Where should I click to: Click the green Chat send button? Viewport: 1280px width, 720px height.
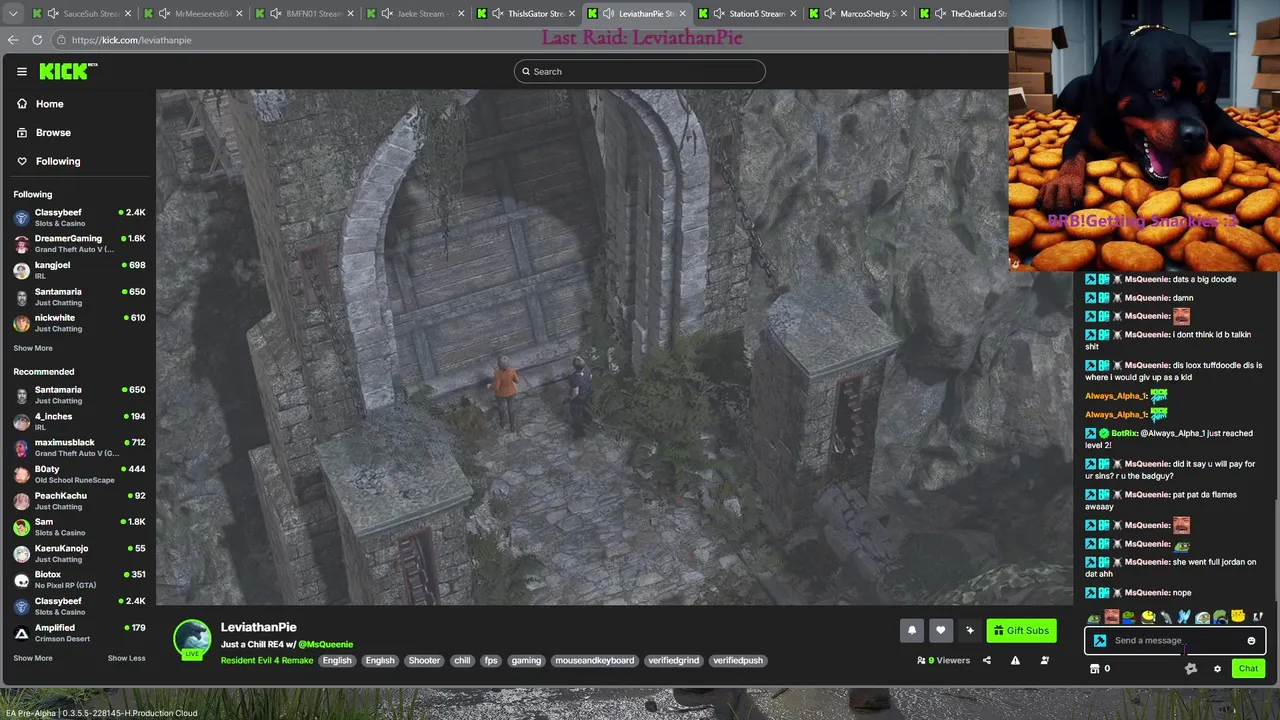[x=1248, y=669]
